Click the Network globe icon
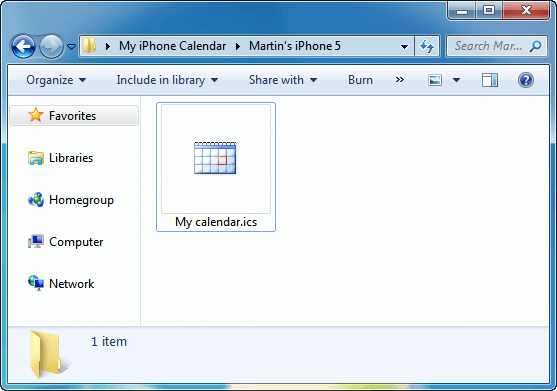The width and height of the screenshot is (557, 391). pos(36,283)
